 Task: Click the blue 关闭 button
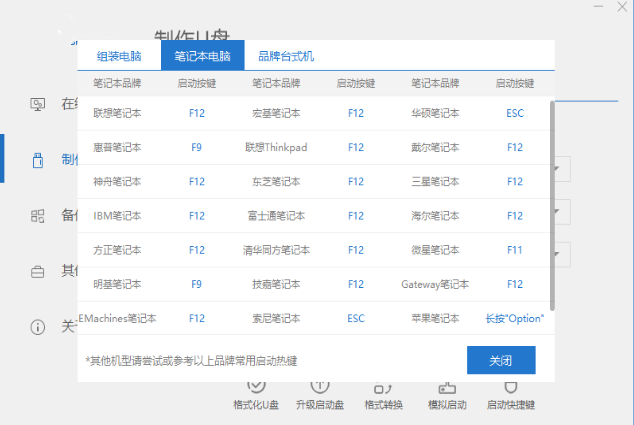(501, 360)
